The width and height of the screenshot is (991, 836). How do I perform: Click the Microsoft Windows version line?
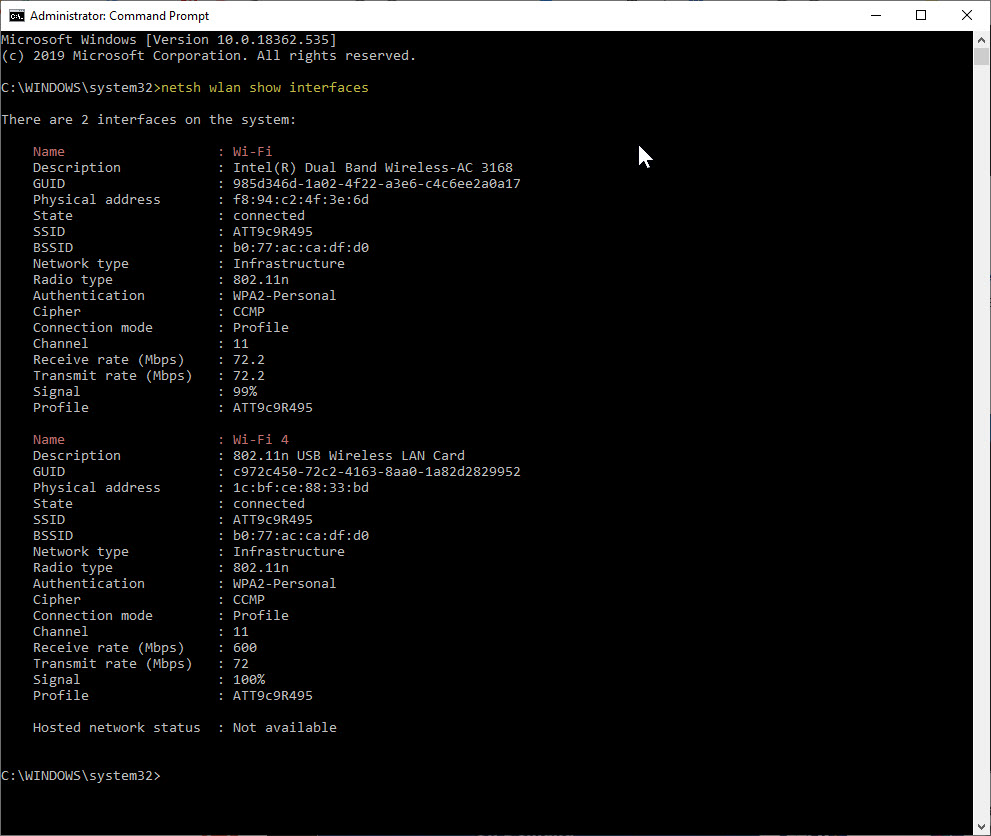click(168, 40)
